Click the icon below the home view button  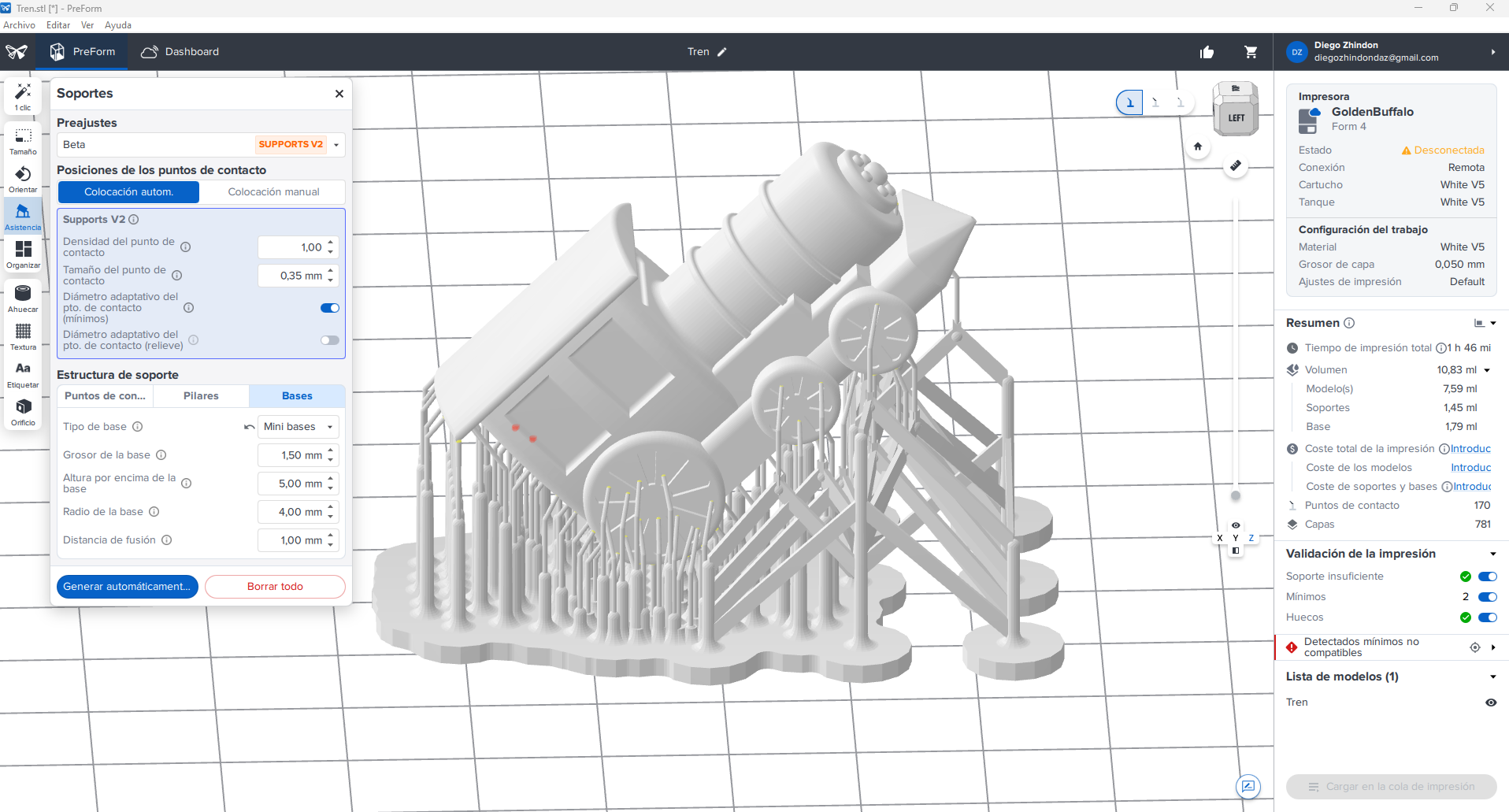[1236, 166]
